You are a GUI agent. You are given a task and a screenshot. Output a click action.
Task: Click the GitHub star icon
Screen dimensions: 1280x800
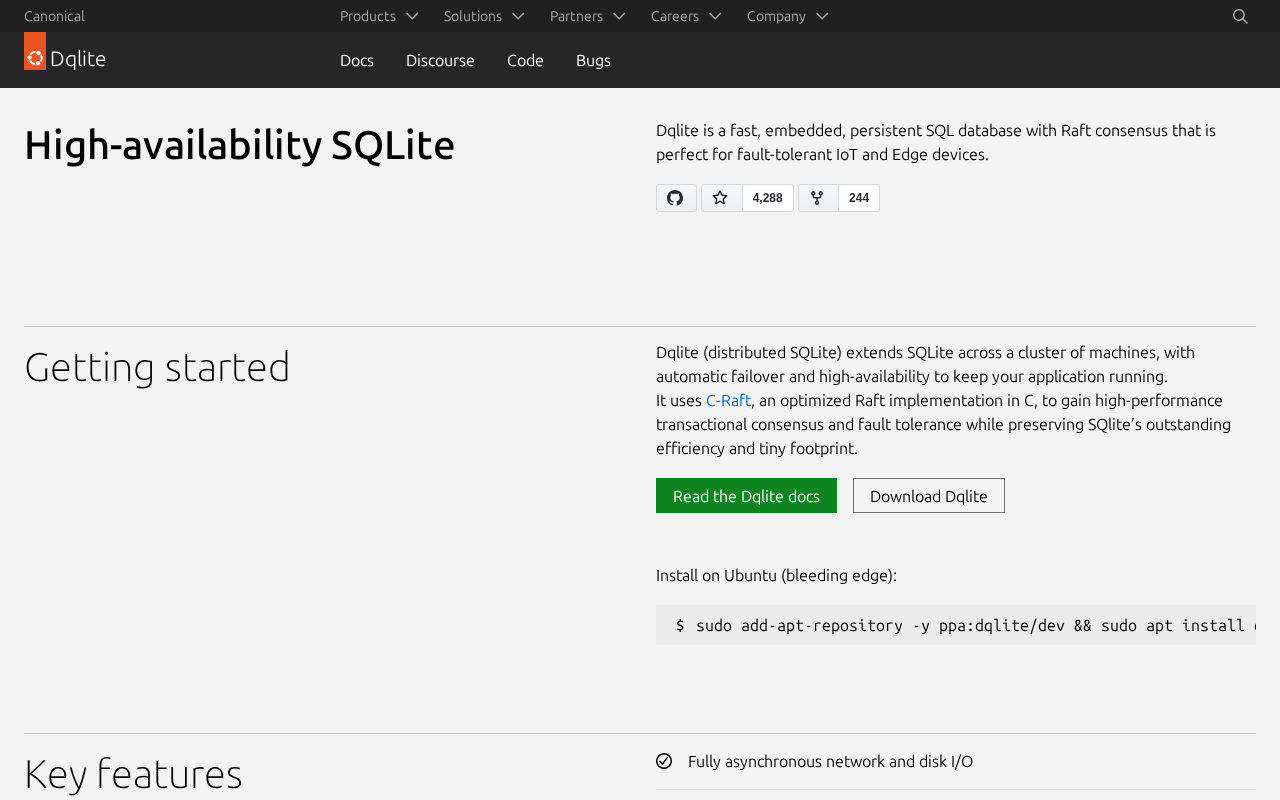721,198
